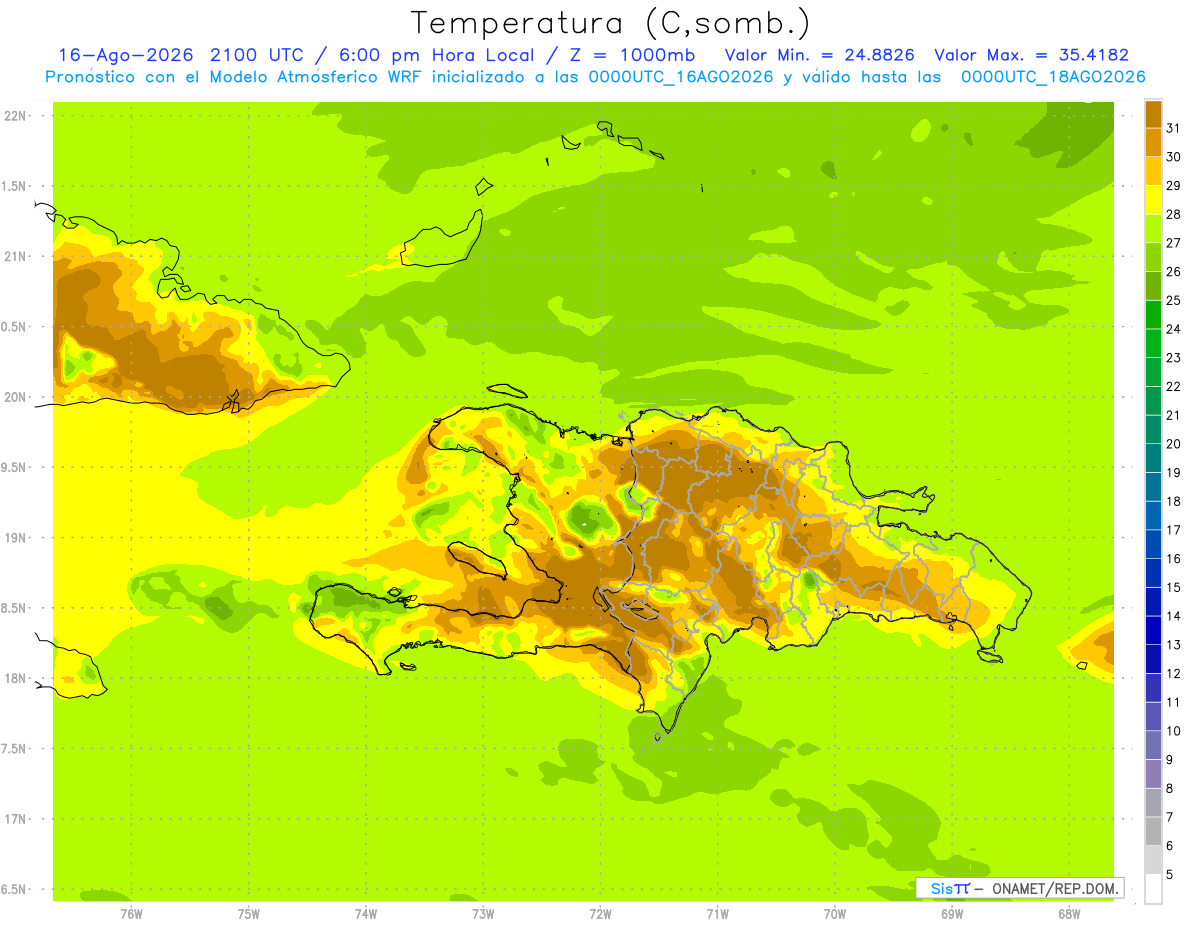Click the "Valor Min. = 24.8826" value
This screenshot has height=927, width=1200.
(x=821, y=55)
